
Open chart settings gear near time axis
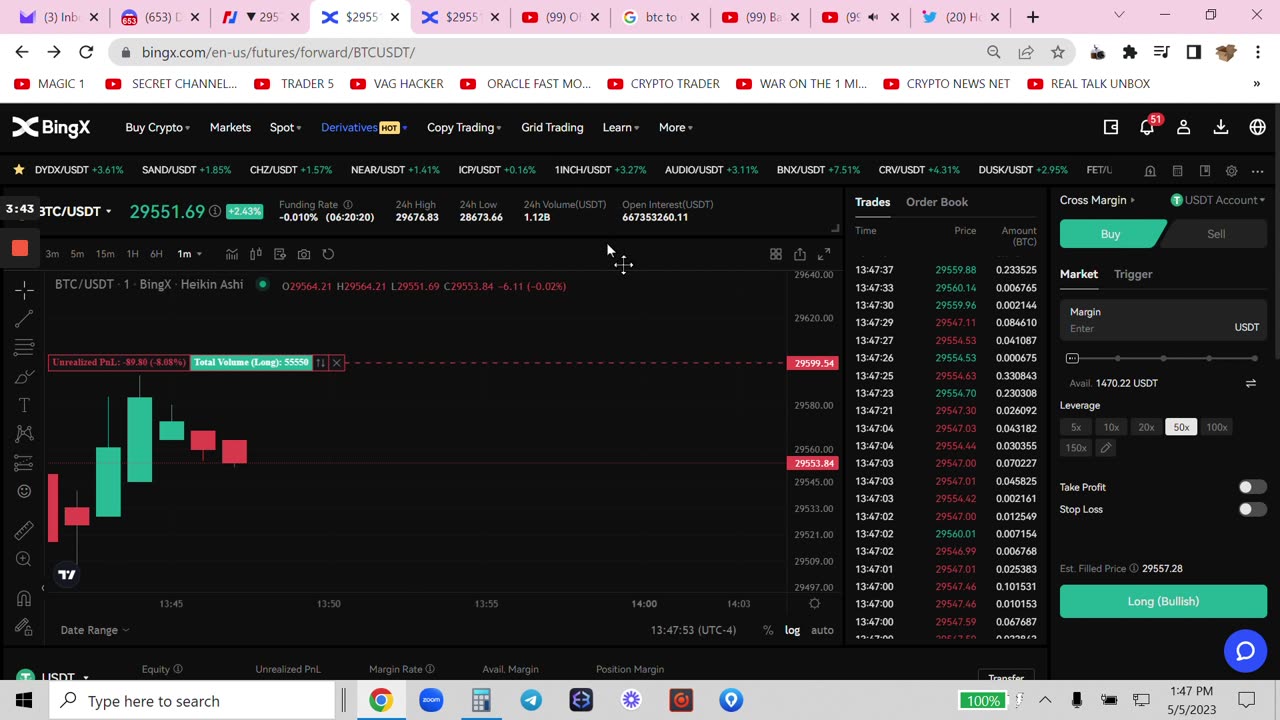(814, 604)
